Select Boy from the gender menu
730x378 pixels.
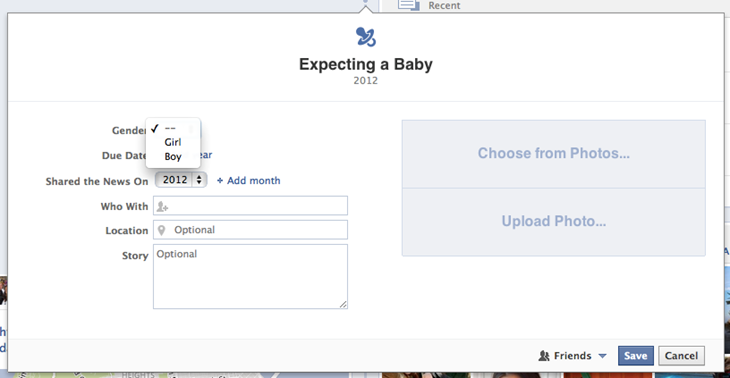[173, 157]
